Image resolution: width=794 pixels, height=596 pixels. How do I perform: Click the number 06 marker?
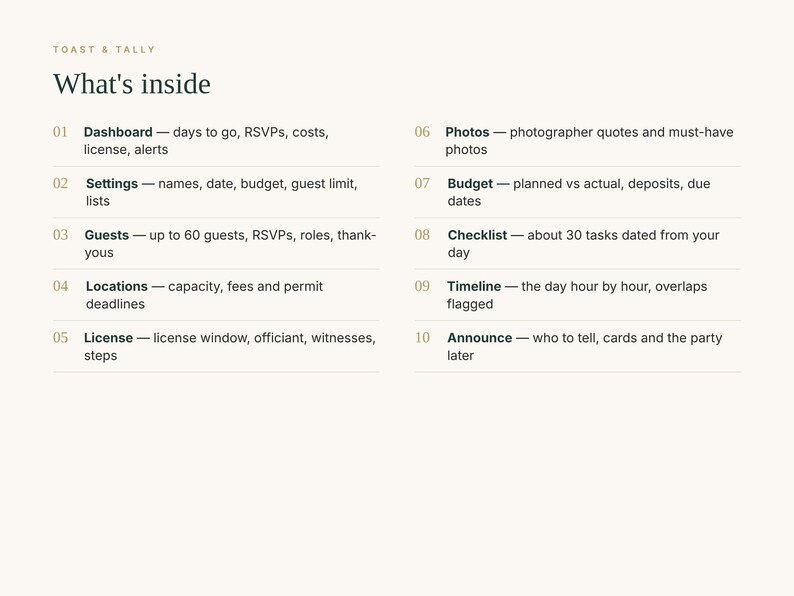click(x=422, y=132)
